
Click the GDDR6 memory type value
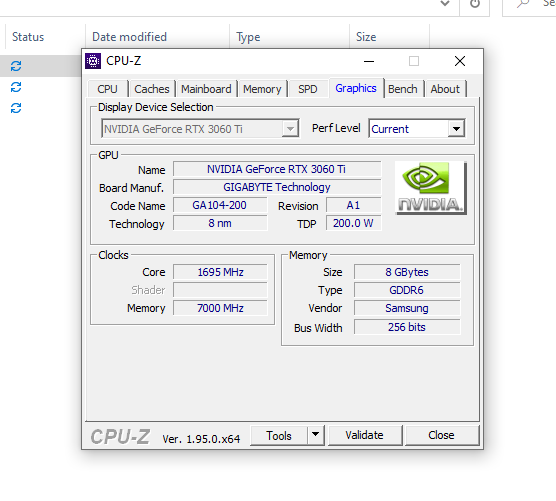(407, 290)
